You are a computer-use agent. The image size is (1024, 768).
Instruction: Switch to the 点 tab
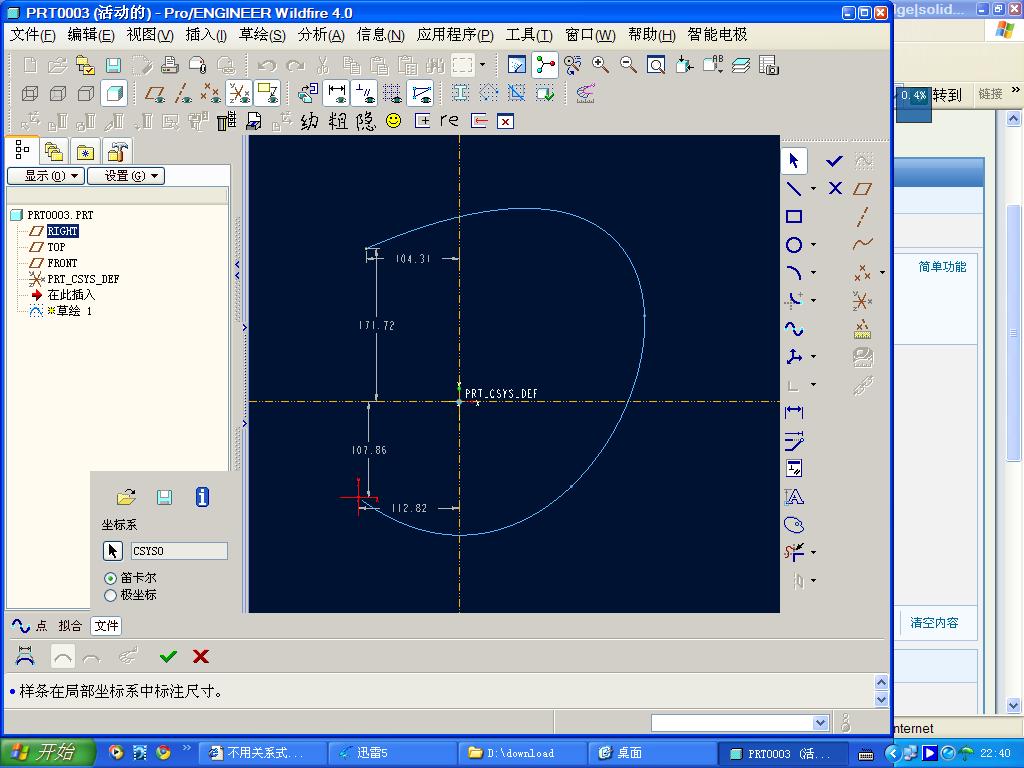pyautogui.click(x=41, y=626)
